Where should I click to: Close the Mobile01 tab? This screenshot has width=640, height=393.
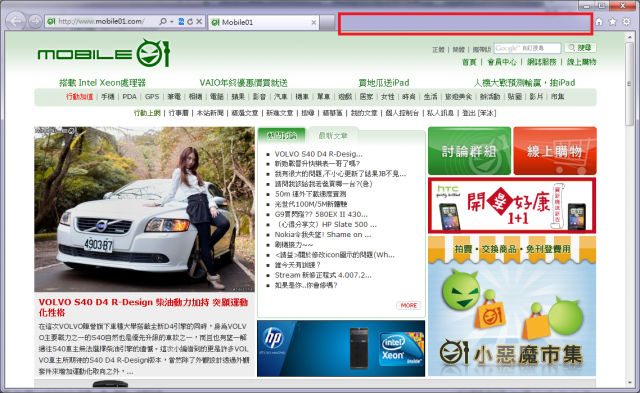(313, 22)
